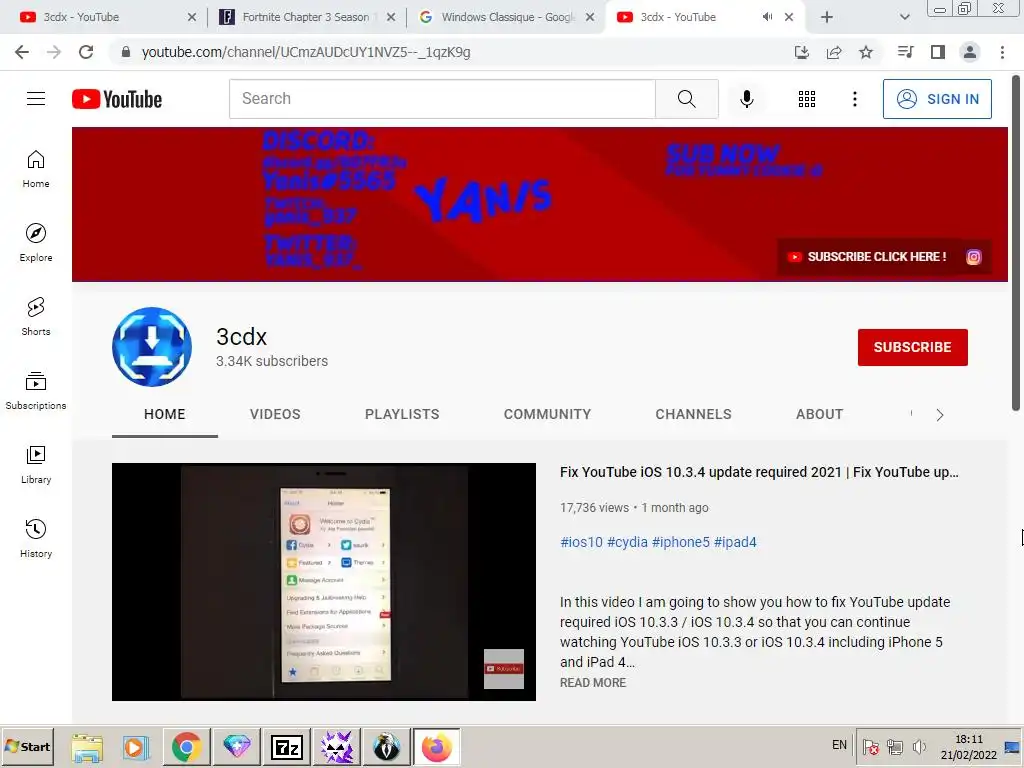
Task: Click the #ipad4 hashtag
Action: [x=735, y=542]
